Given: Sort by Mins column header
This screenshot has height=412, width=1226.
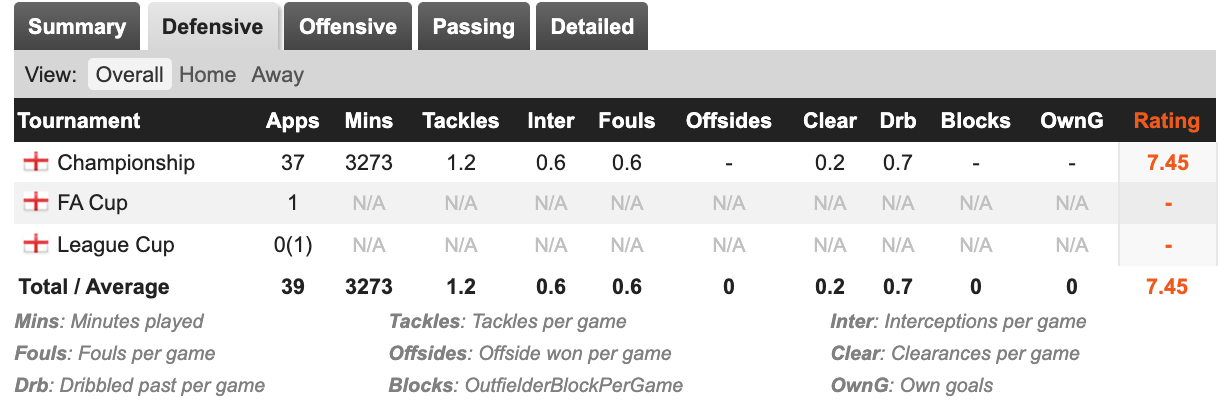Looking at the screenshot, I should 368,121.
